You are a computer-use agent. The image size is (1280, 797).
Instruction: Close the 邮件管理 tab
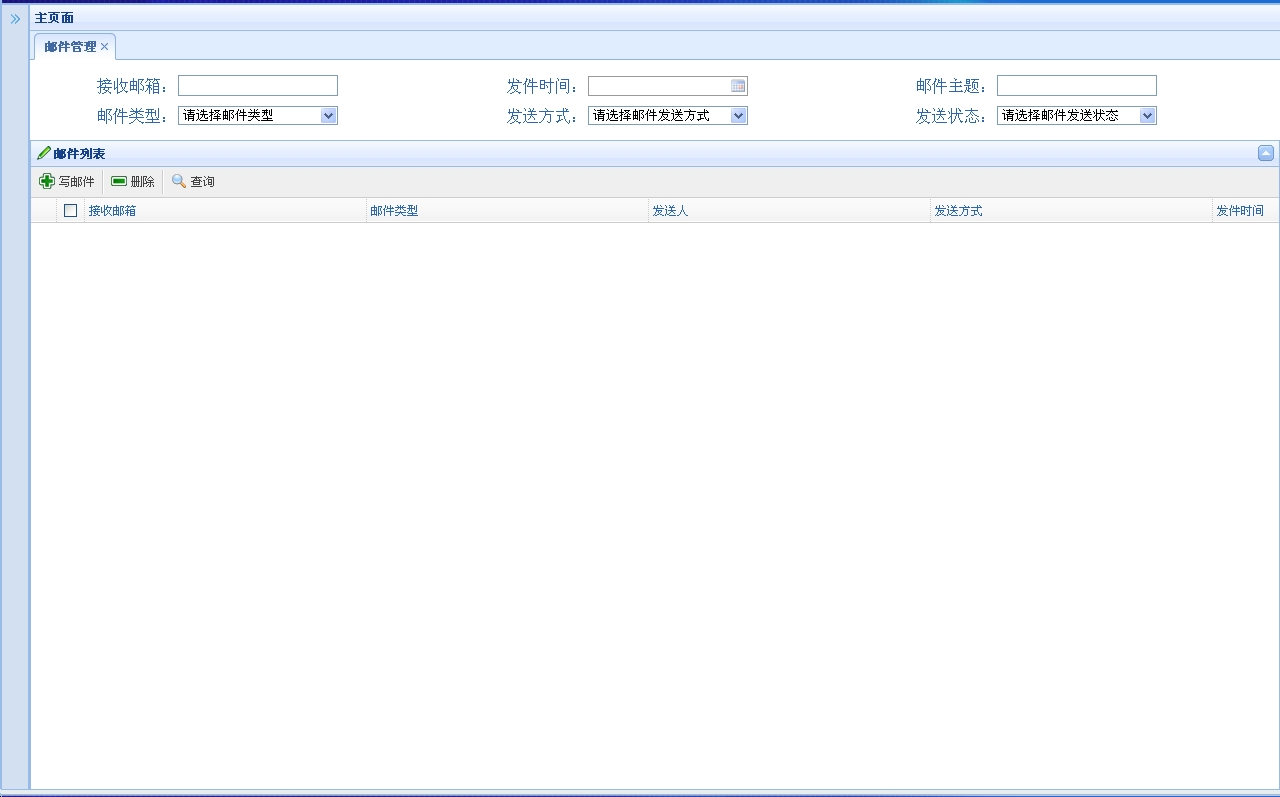click(104, 47)
